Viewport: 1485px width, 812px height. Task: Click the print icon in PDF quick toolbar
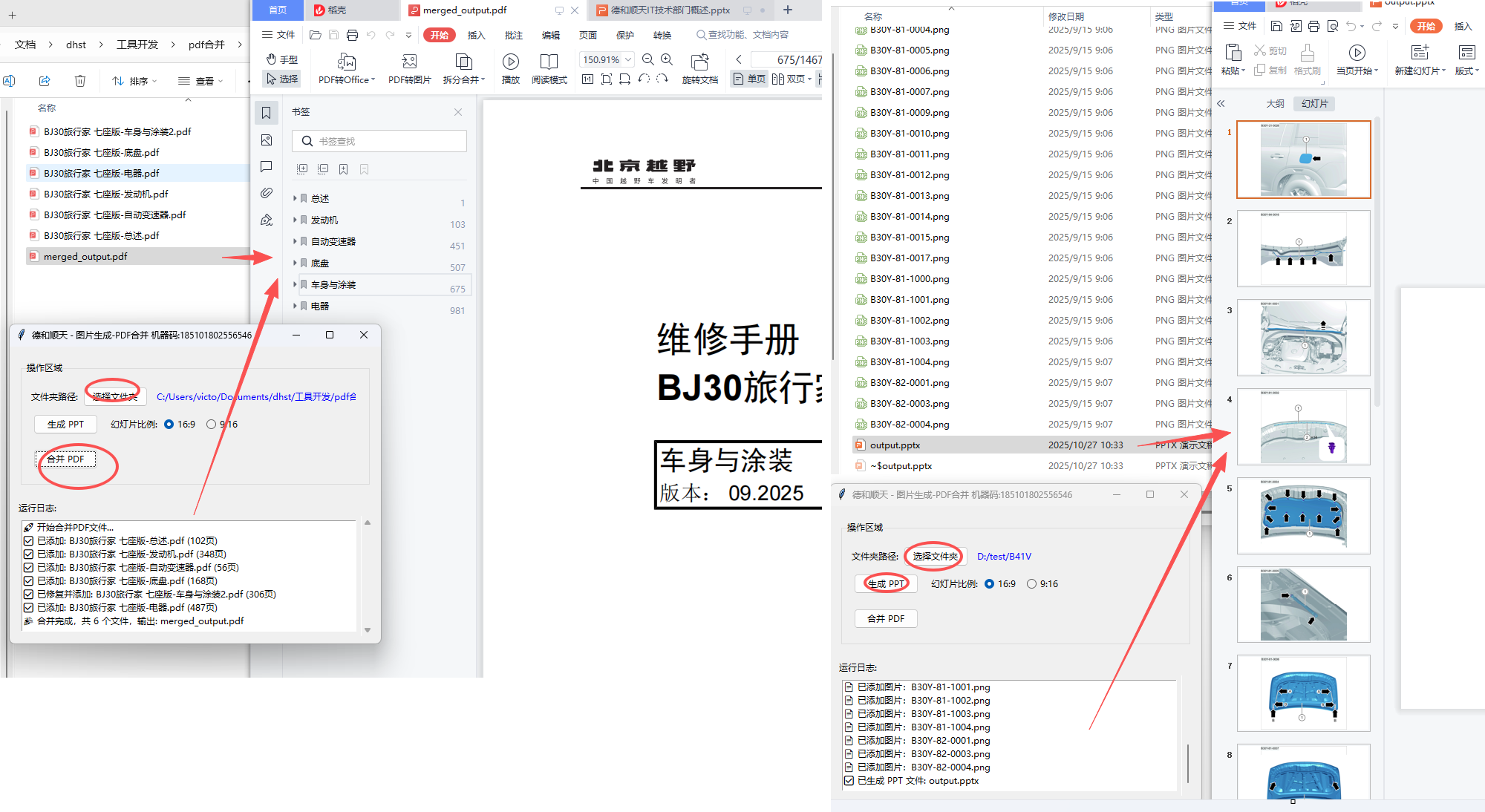click(x=352, y=35)
